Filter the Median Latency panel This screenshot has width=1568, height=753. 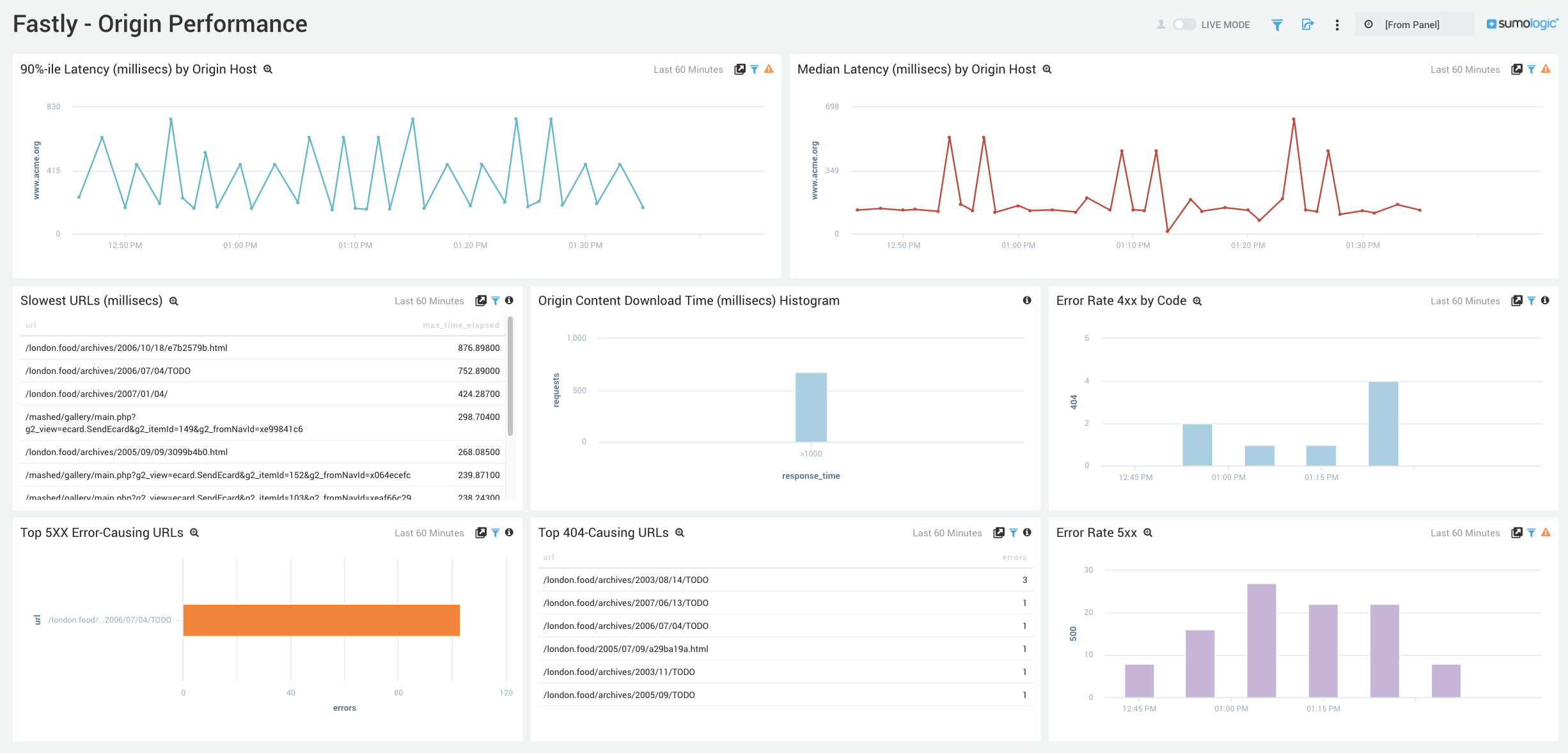pos(1532,69)
